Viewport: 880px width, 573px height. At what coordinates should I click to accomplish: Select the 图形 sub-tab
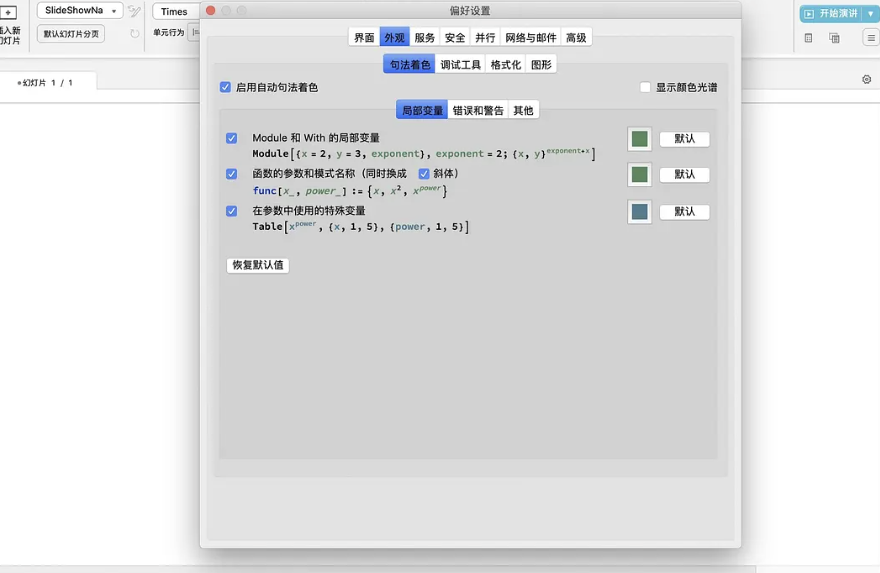[x=541, y=65]
